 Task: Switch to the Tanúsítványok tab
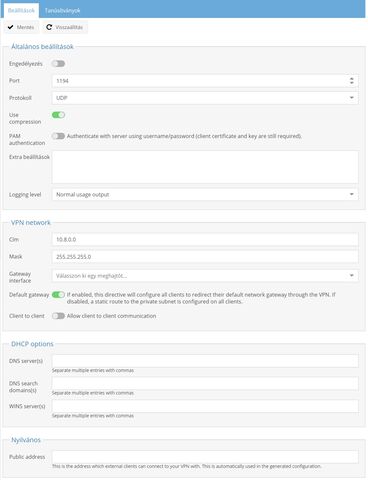pos(62,10)
